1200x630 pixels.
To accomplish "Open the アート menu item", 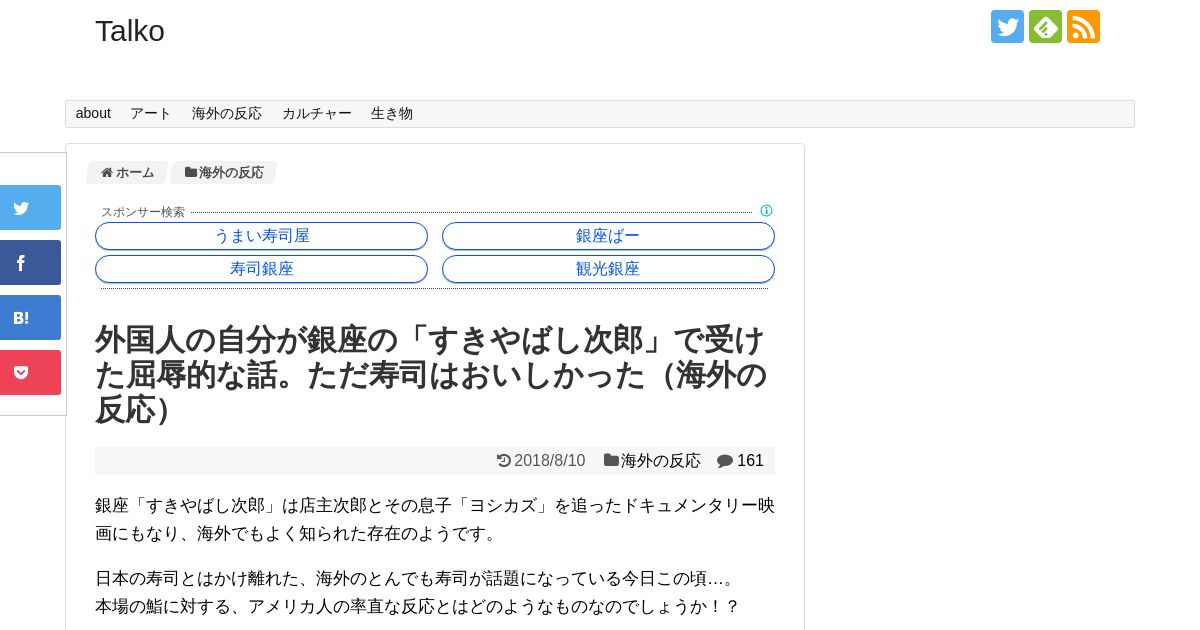I will click(151, 114).
